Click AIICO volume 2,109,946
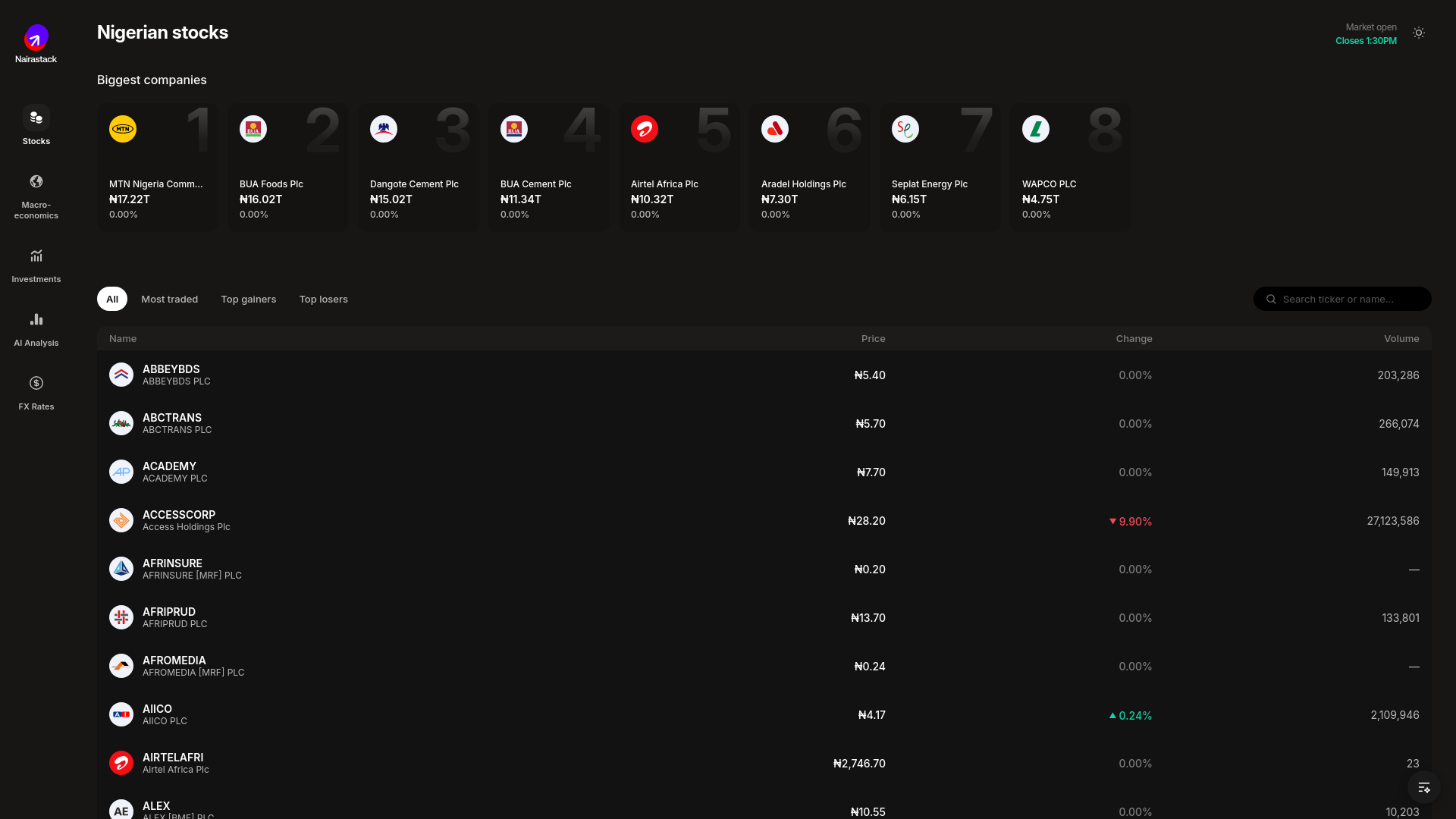The height and width of the screenshot is (819, 1456). 1395,715
